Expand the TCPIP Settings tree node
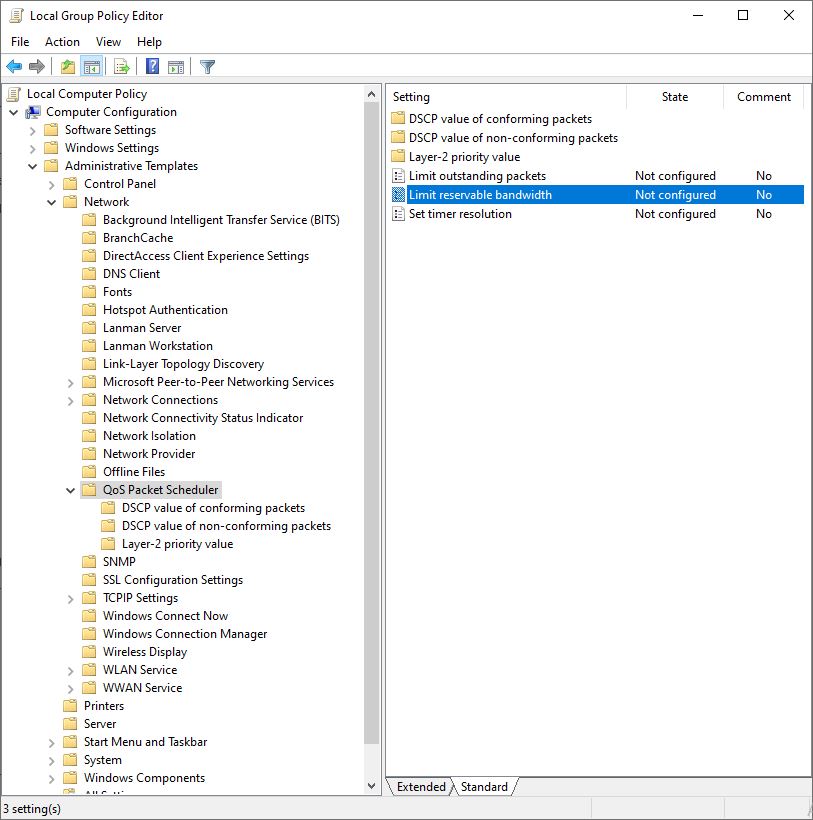This screenshot has height=820, width=813. [x=71, y=598]
